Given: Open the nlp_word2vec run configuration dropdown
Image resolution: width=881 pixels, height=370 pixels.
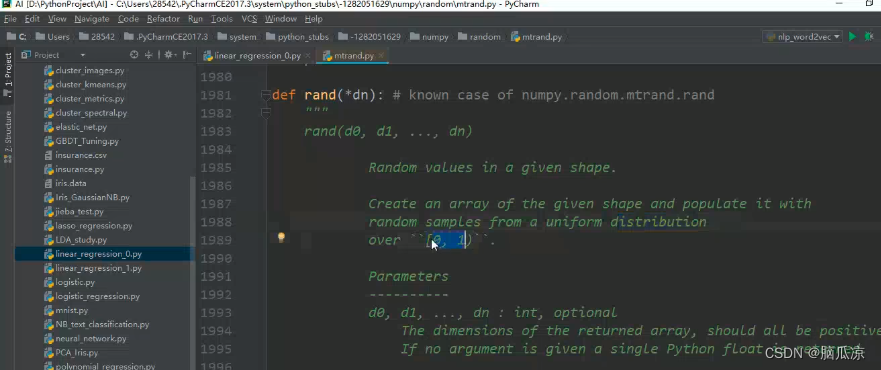Looking at the screenshot, I should [x=802, y=37].
